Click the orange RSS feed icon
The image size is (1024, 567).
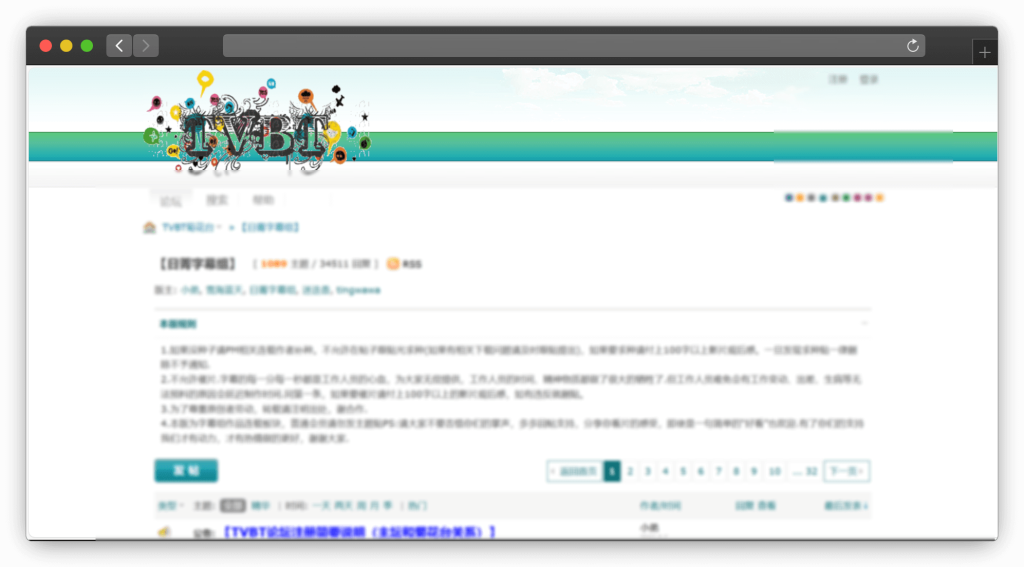point(392,264)
